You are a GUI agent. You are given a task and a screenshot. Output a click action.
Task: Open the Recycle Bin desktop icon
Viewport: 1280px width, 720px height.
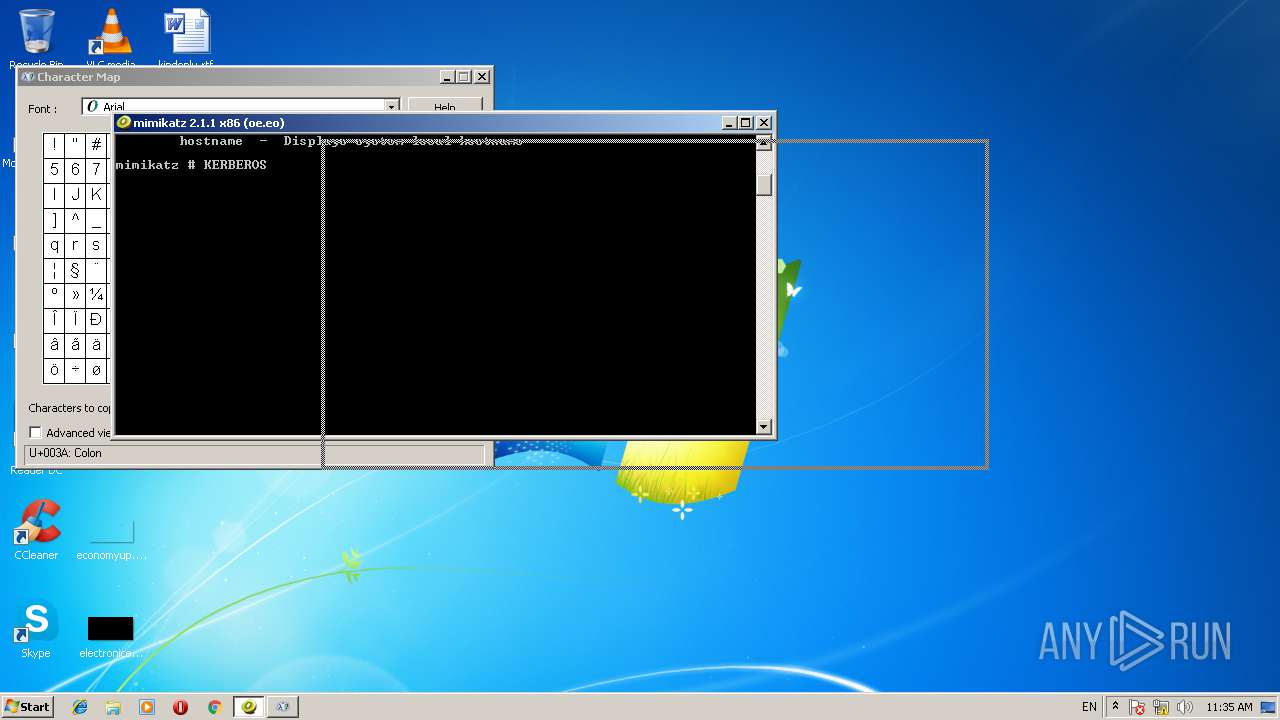[x=37, y=38]
